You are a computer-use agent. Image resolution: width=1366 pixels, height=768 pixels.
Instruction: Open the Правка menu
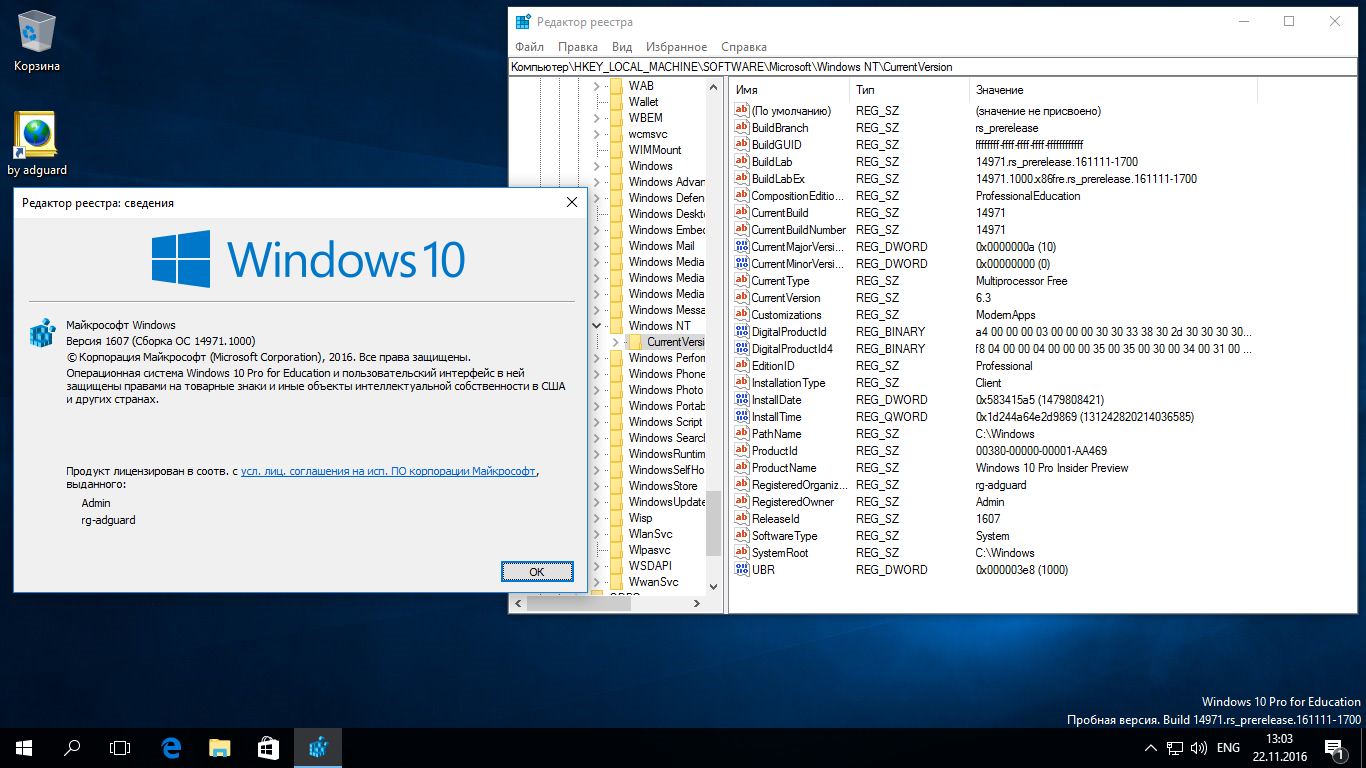(x=578, y=47)
